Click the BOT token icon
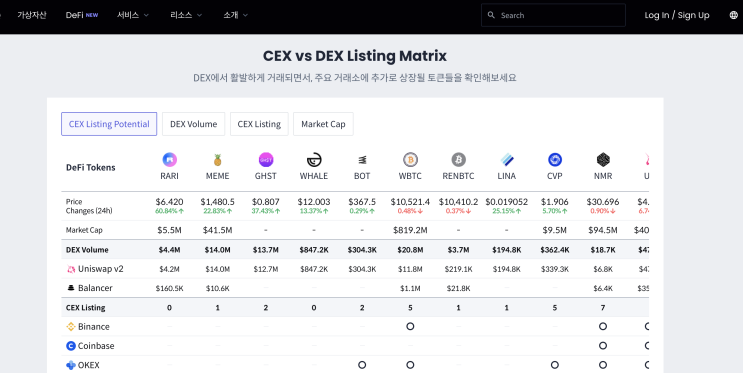Viewport: 743px width, 373px height. click(362, 160)
